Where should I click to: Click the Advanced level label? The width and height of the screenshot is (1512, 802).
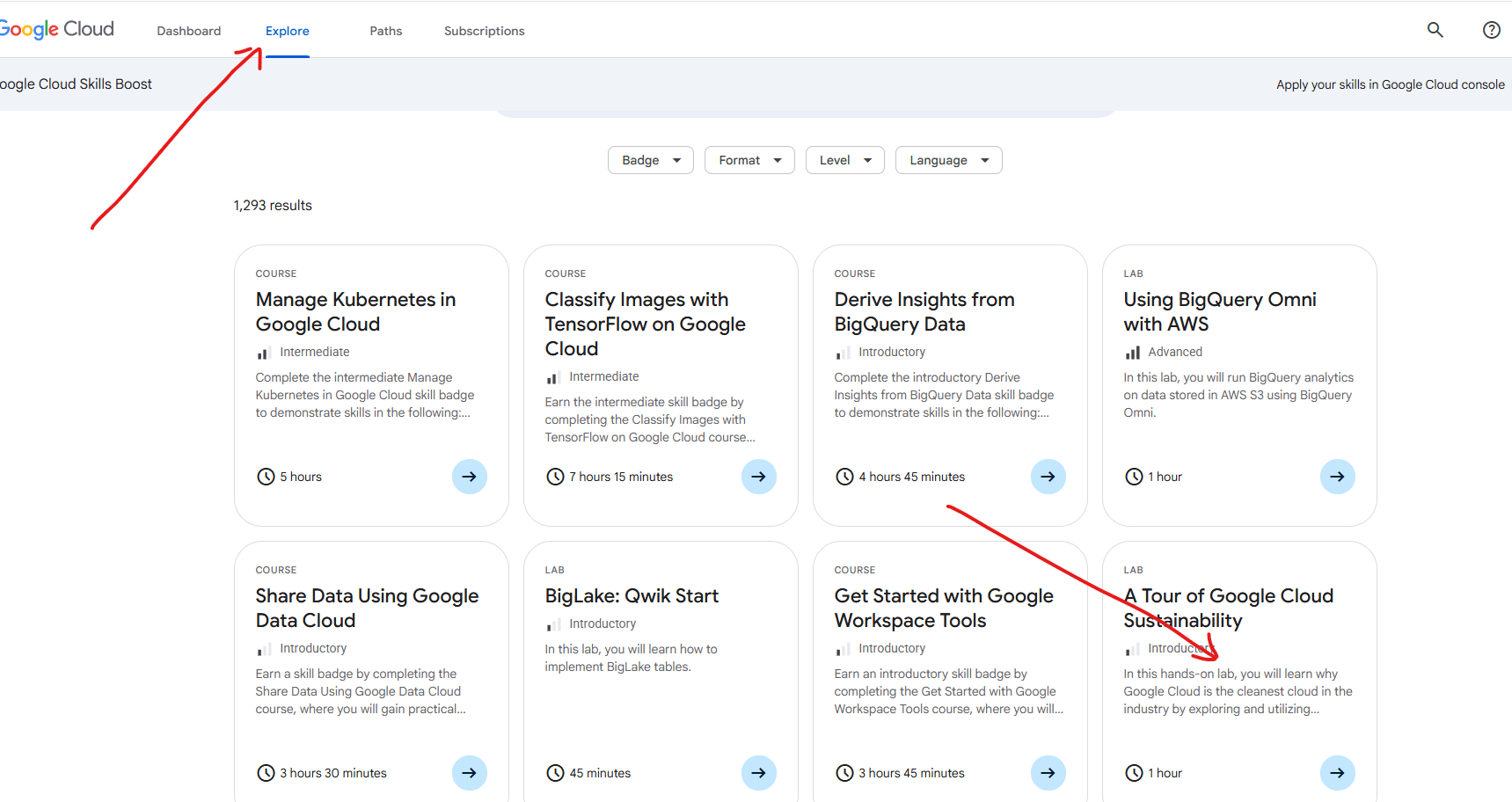point(1175,352)
